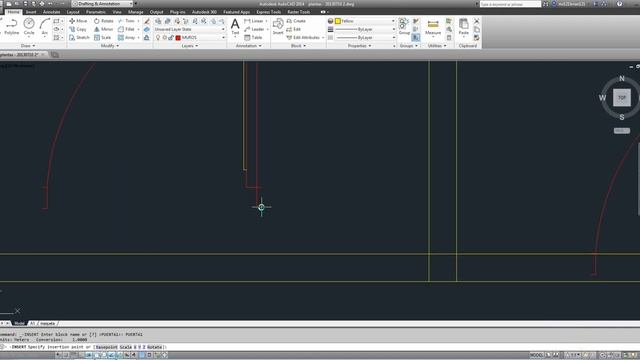This screenshot has height=360, width=640.
Task: Switch to the Insert ribbon tab
Action: pyautogui.click(x=31, y=12)
